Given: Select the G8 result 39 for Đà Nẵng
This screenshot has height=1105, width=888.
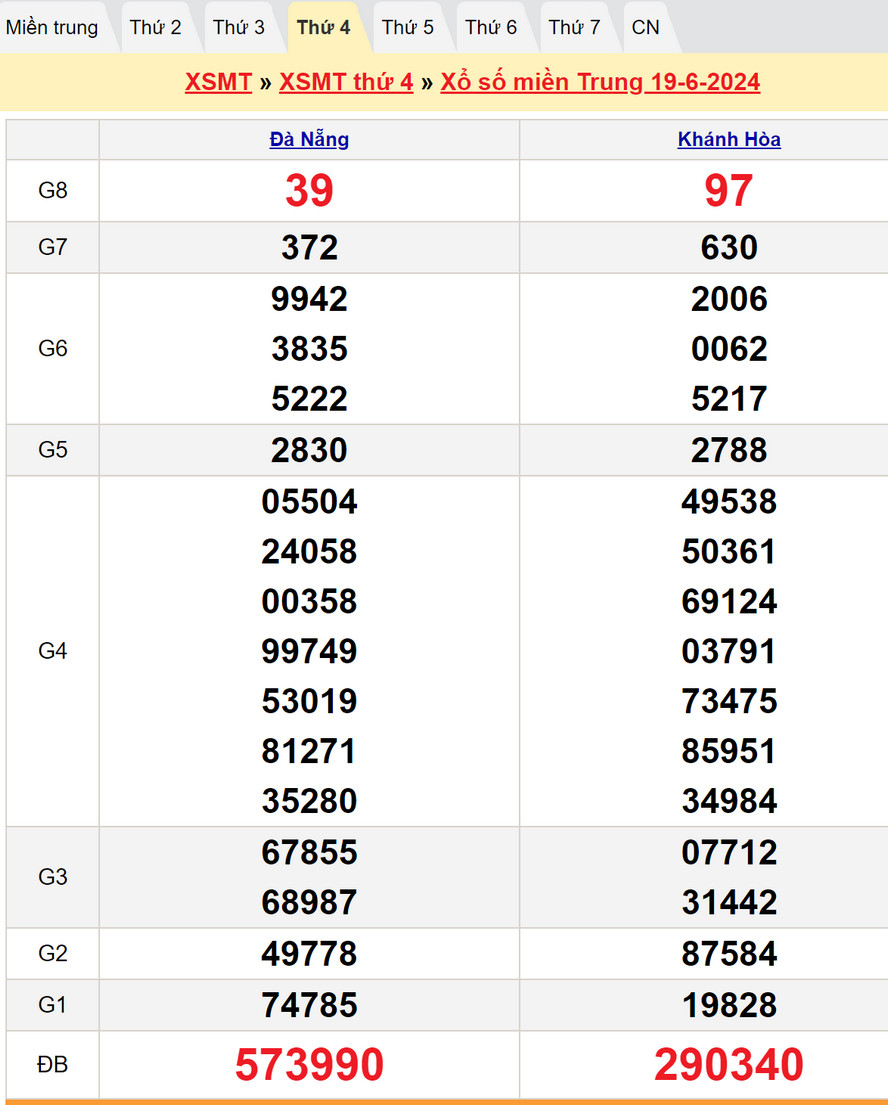Looking at the screenshot, I should click(309, 191).
